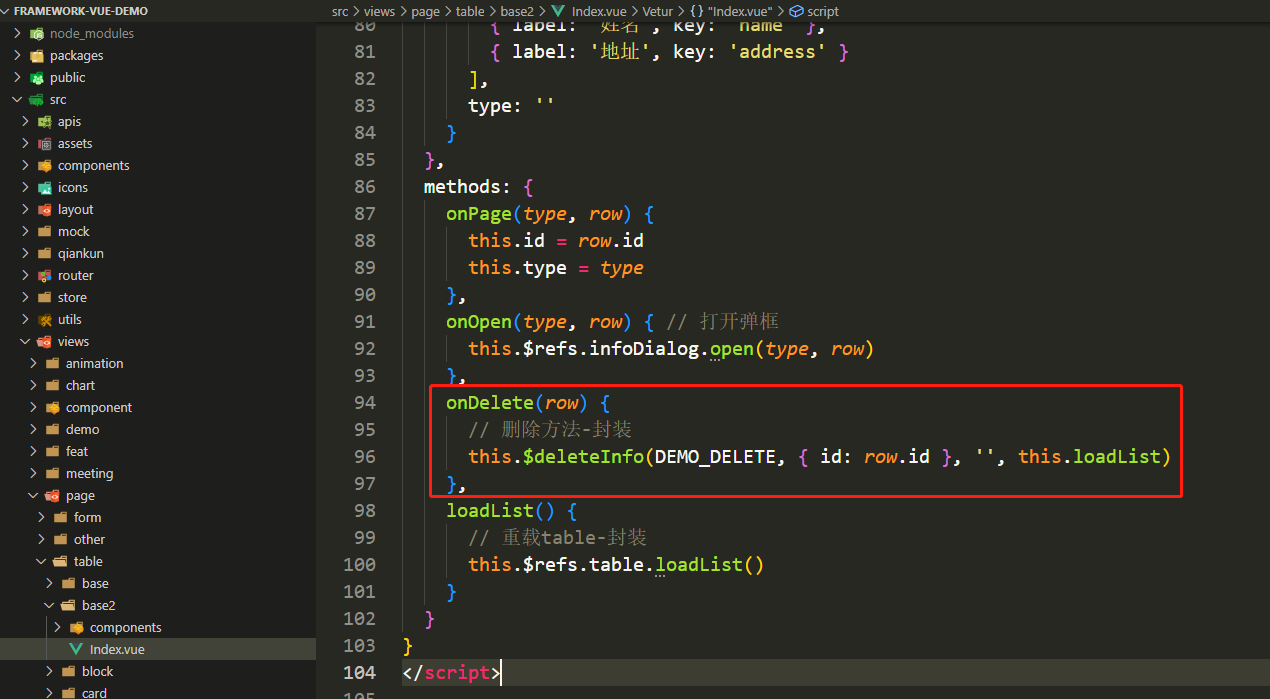Select the base folder under table
This screenshot has width=1270, height=699.
pos(95,583)
